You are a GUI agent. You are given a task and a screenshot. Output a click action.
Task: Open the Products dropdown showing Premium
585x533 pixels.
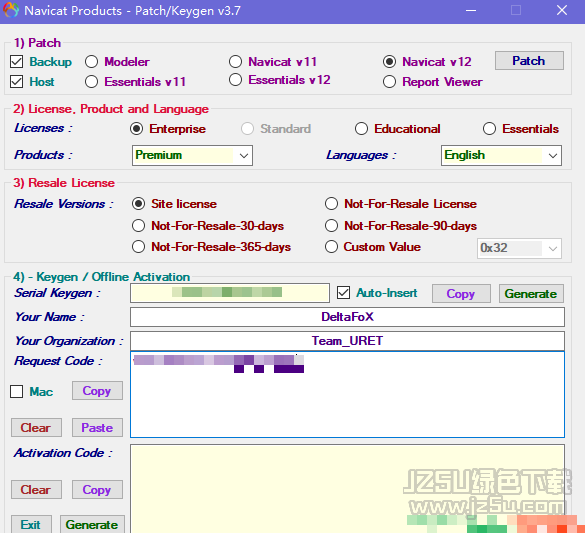pyautogui.click(x=192, y=155)
